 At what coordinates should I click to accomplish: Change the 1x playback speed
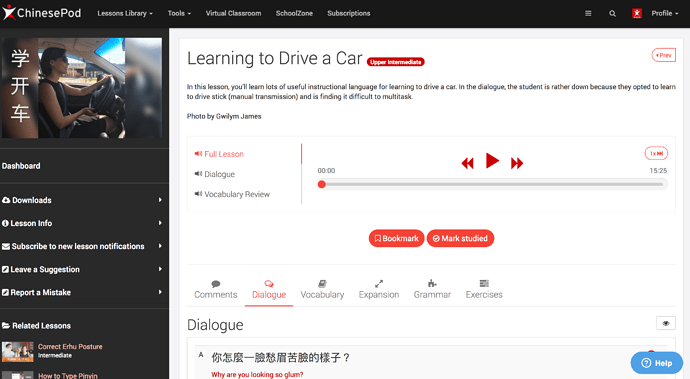coord(656,153)
